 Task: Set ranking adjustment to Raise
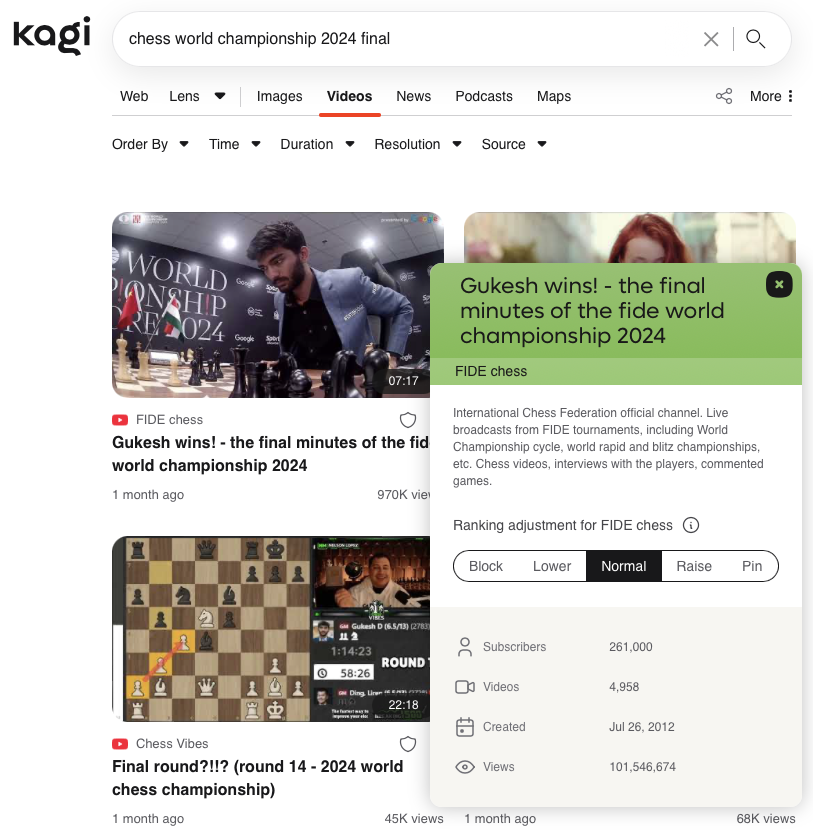tap(694, 566)
